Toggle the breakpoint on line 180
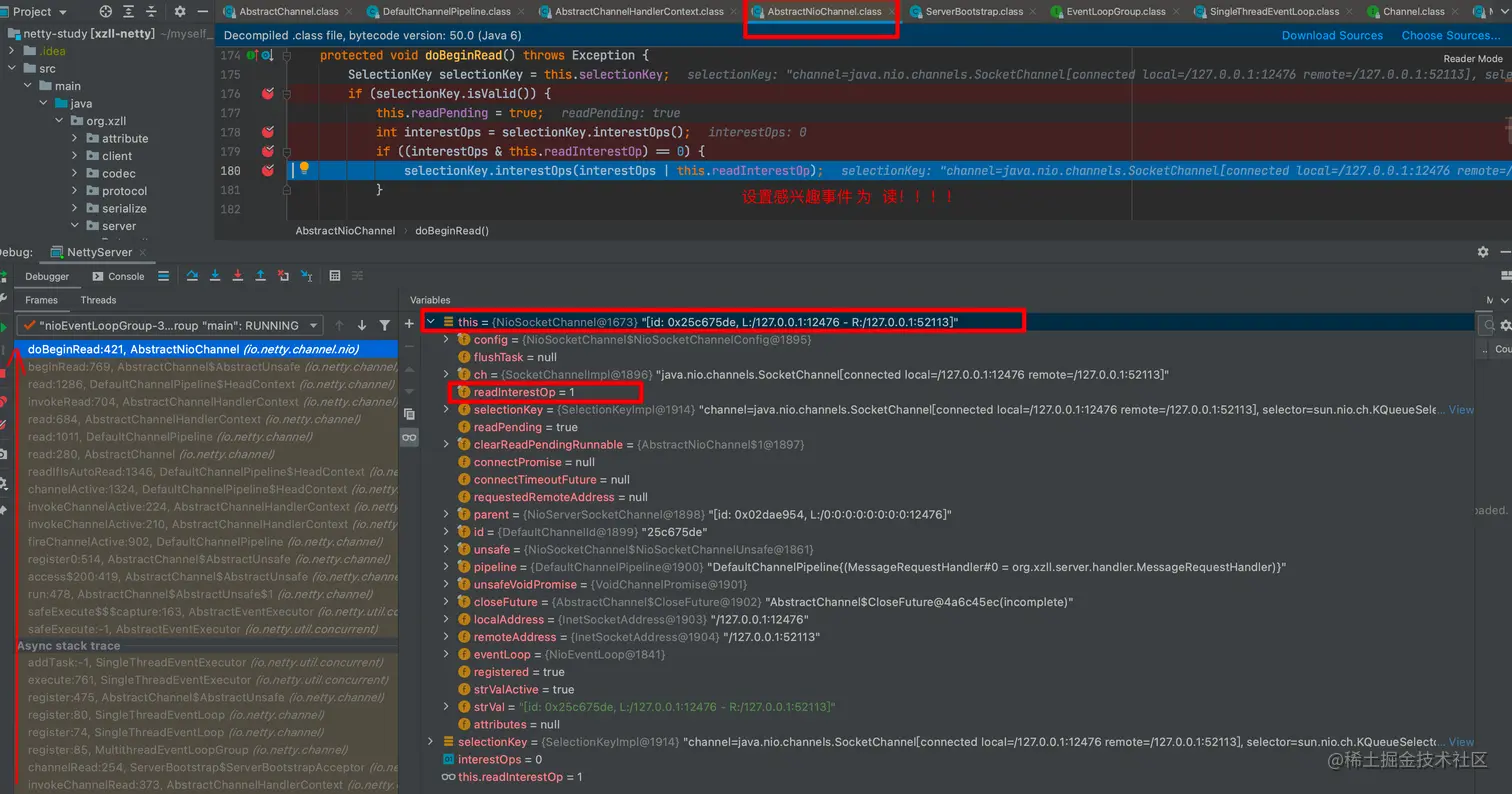Viewport: 1512px width, 794px height. [x=267, y=170]
